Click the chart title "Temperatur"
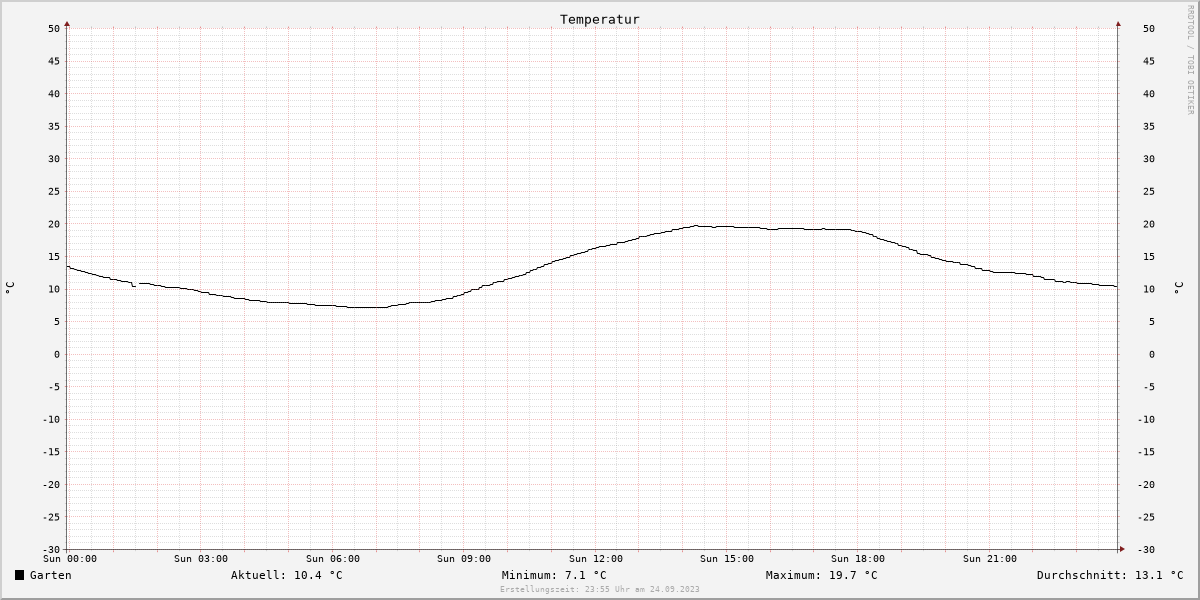The image size is (1200, 600). point(600,19)
